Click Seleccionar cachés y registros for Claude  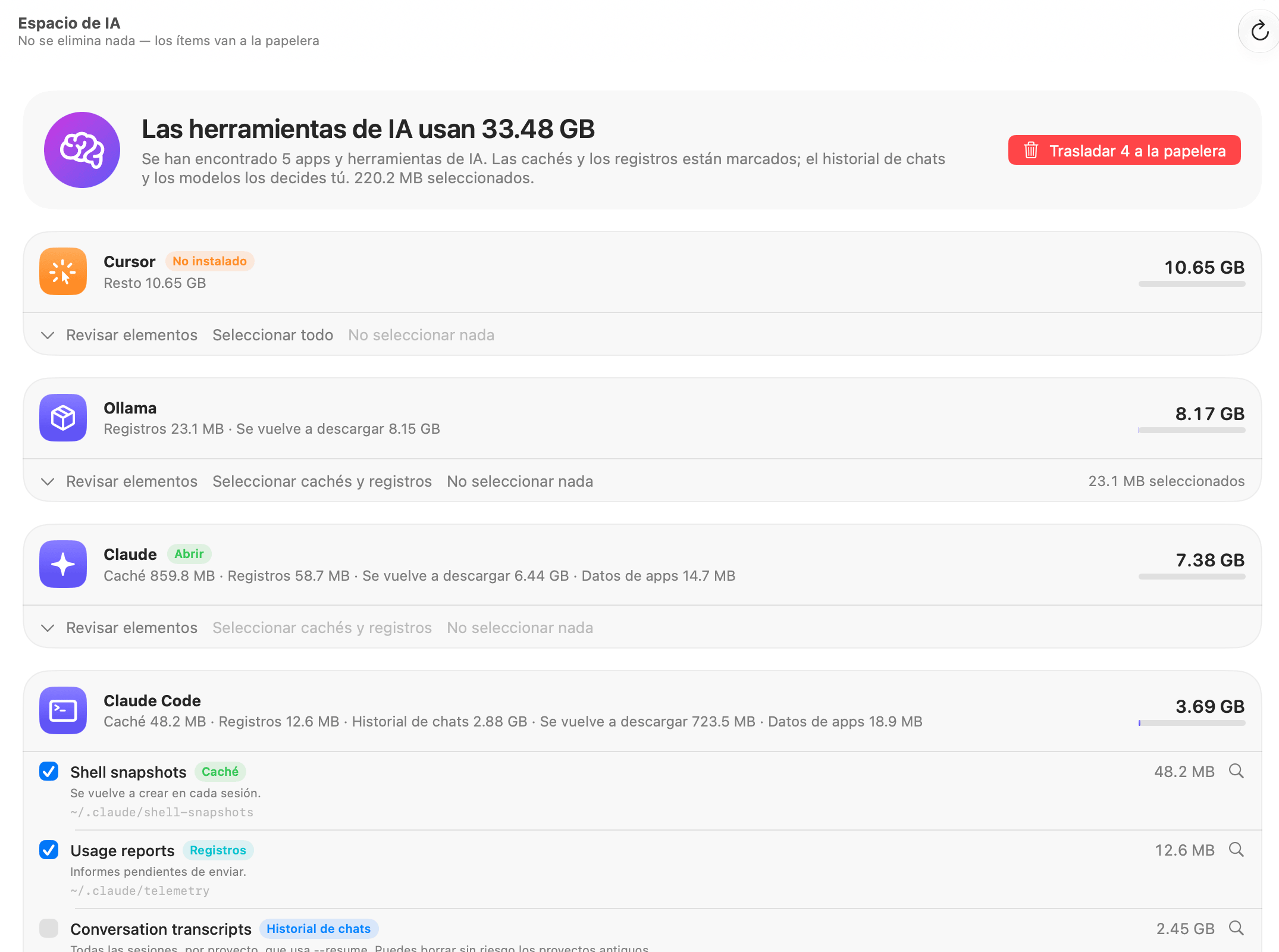click(322, 628)
